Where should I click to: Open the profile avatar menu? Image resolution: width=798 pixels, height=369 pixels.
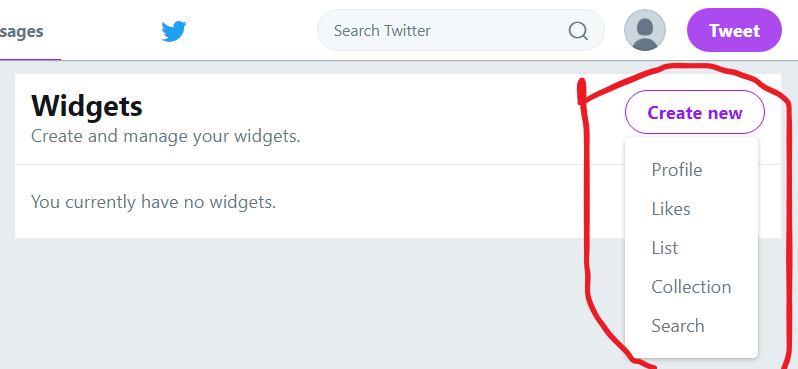click(645, 30)
